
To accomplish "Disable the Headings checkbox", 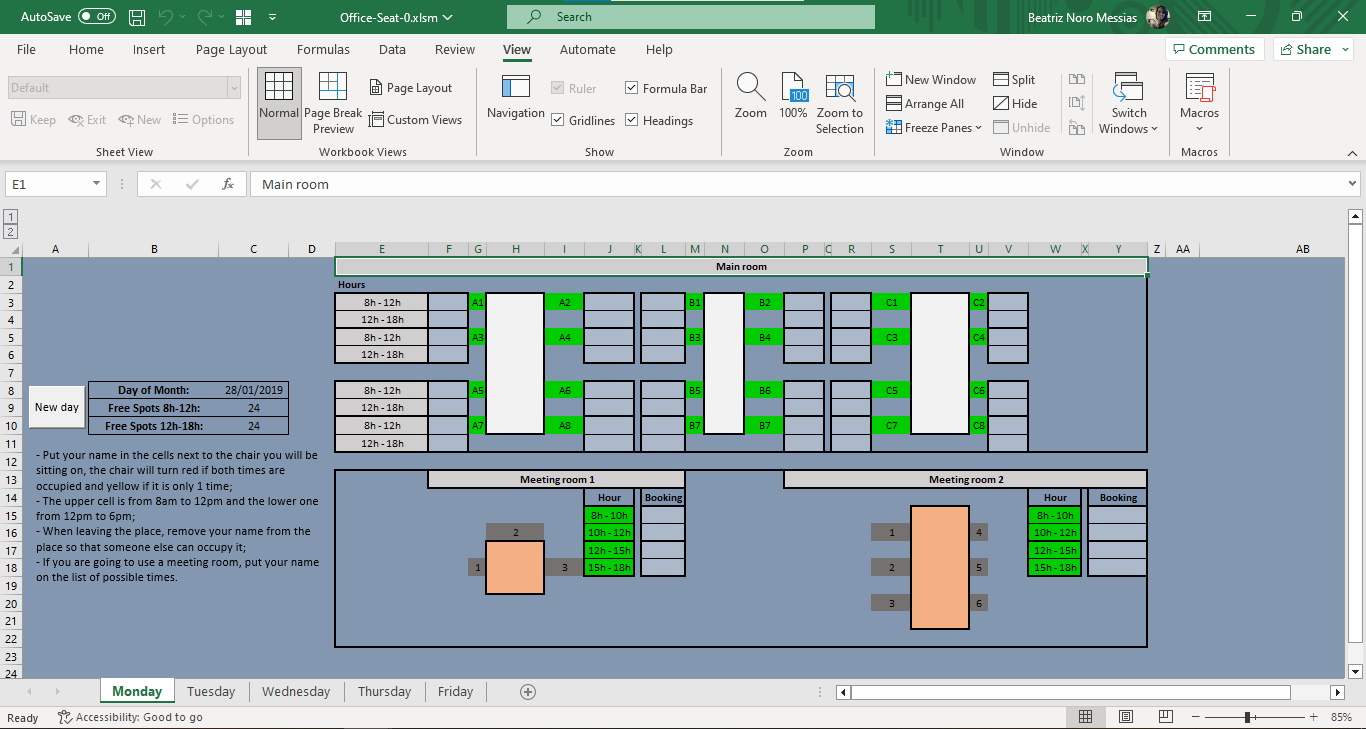I will point(631,120).
